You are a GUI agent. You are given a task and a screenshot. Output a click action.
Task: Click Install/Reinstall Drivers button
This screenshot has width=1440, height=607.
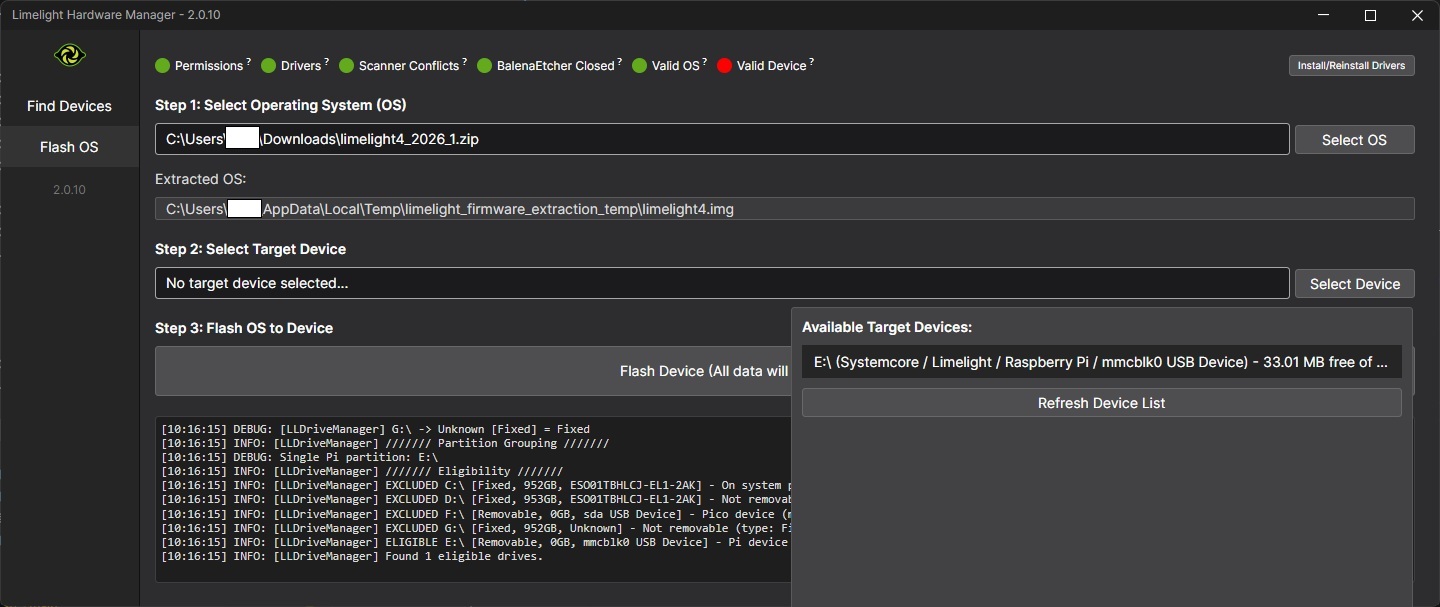point(1351,66)
